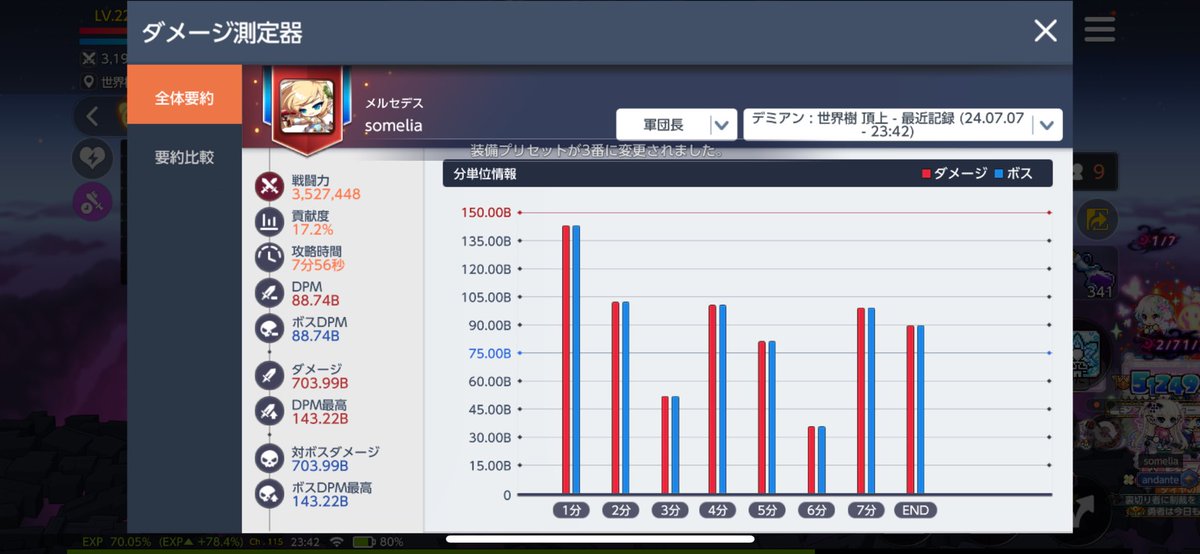The image size is (1200, 554).
Task: Expand the 軍団長 dropdown
Action: [676, 125]
